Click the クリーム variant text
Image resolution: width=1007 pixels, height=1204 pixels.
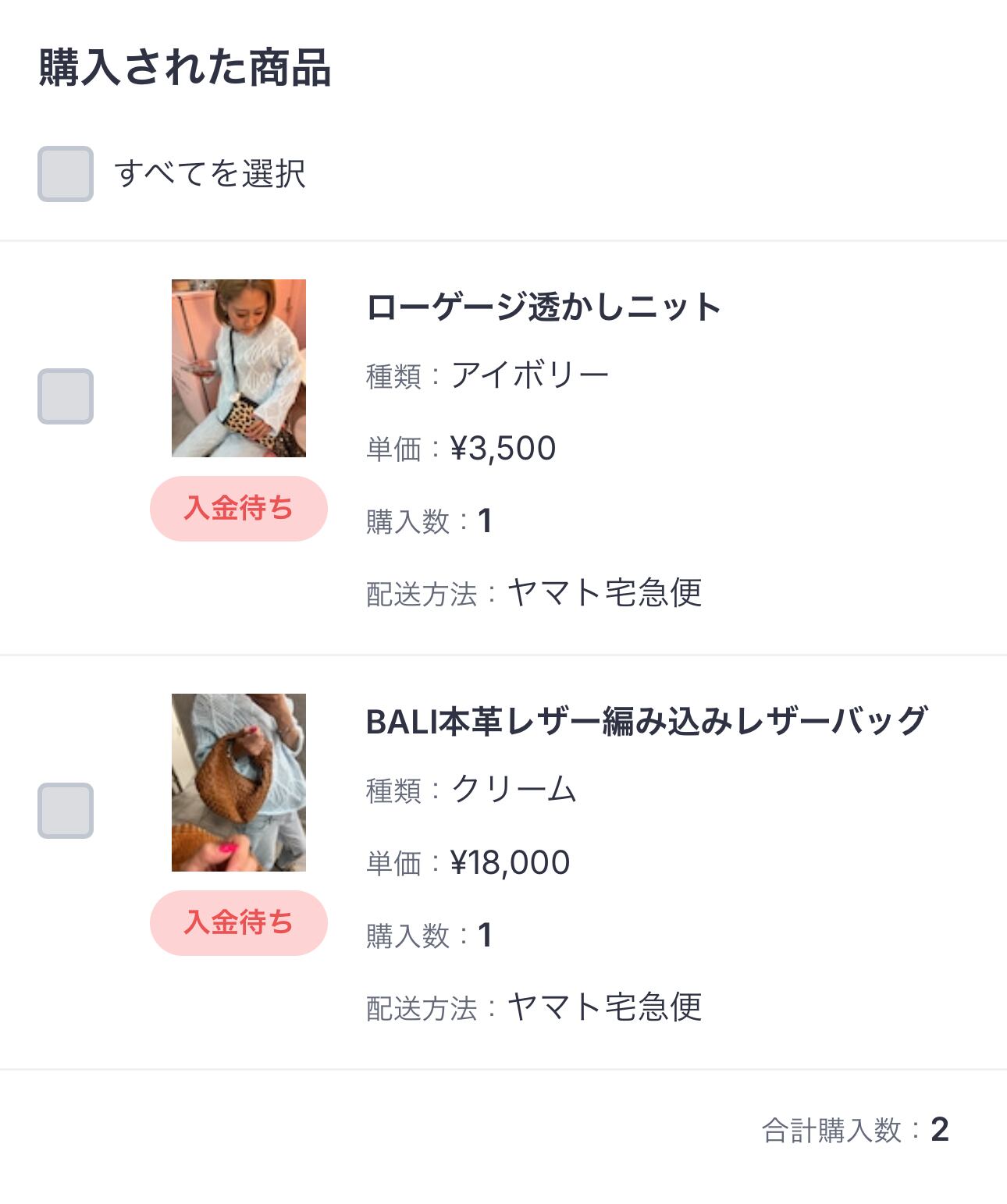coord(514,790)
